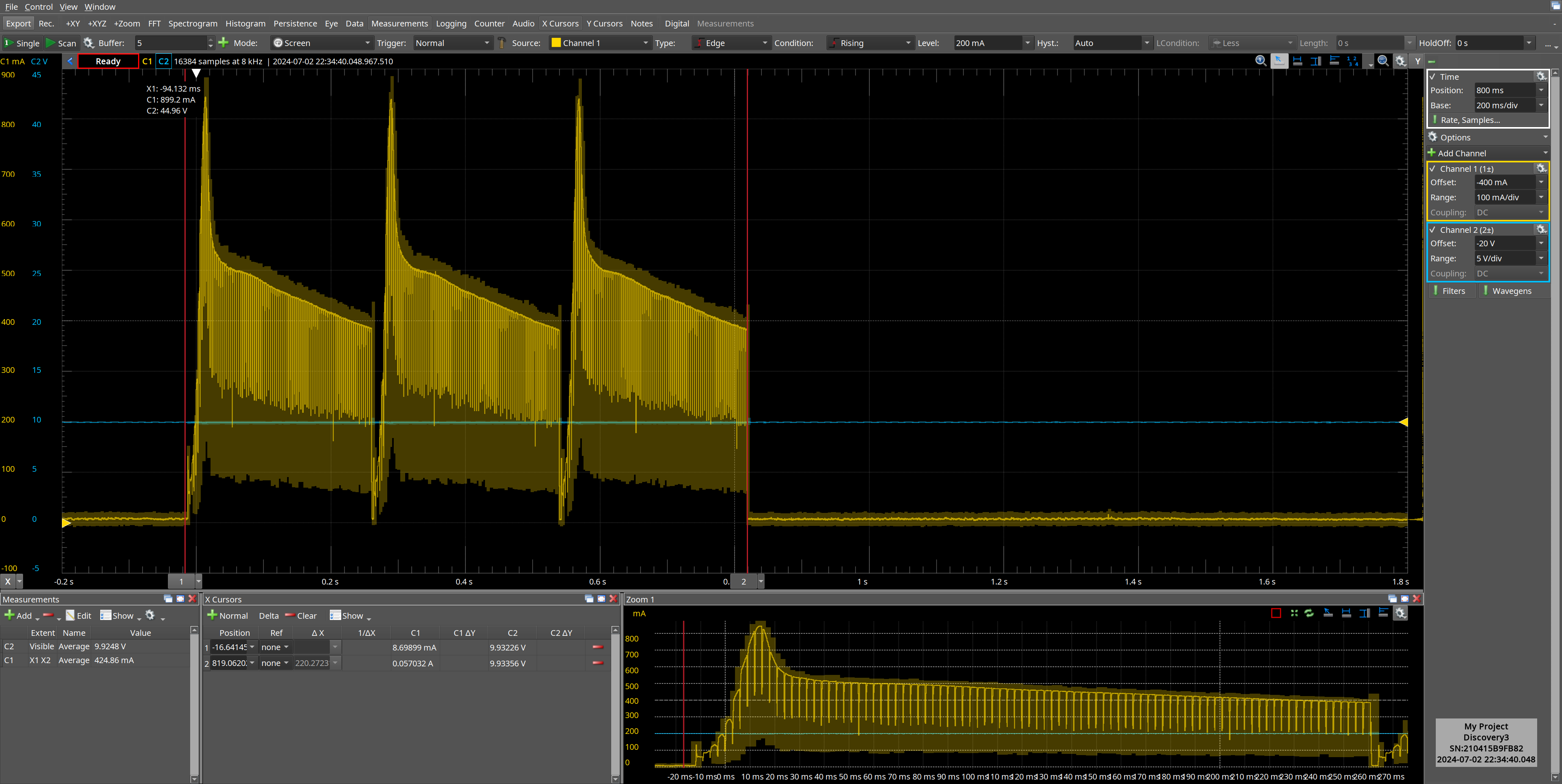Expand Channel 2 Range dropdown
1562x784 pixels.
coord(1541,258)
